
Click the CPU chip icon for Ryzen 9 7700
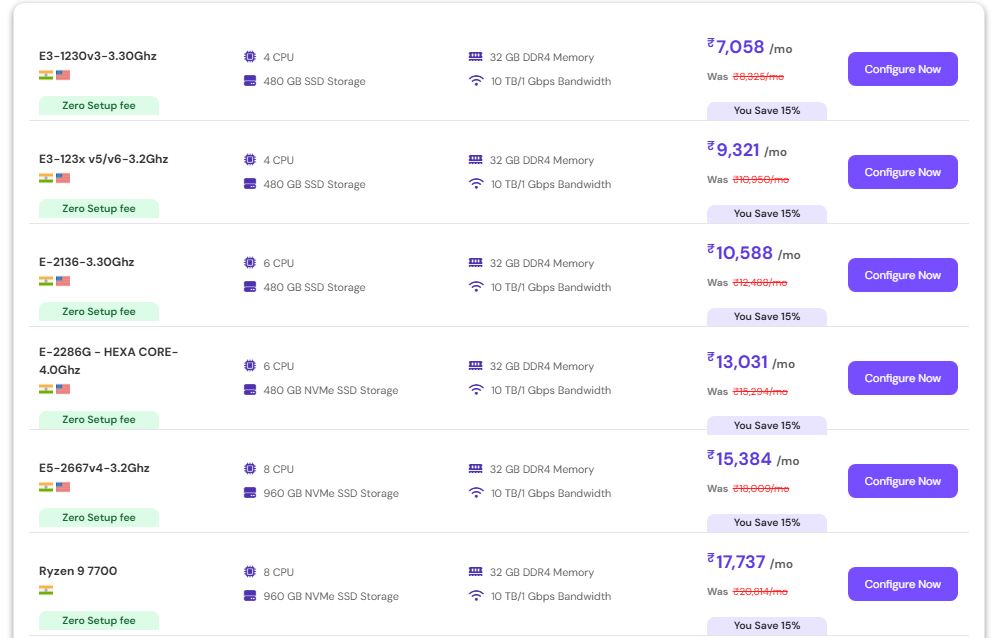pos(250,572)
